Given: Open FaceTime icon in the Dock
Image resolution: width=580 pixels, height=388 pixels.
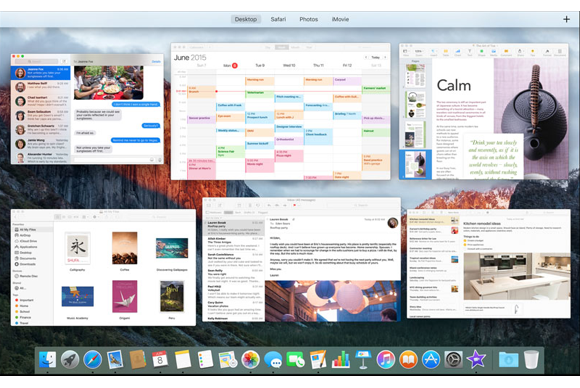Looking at the screenshot, I should 296,360.
